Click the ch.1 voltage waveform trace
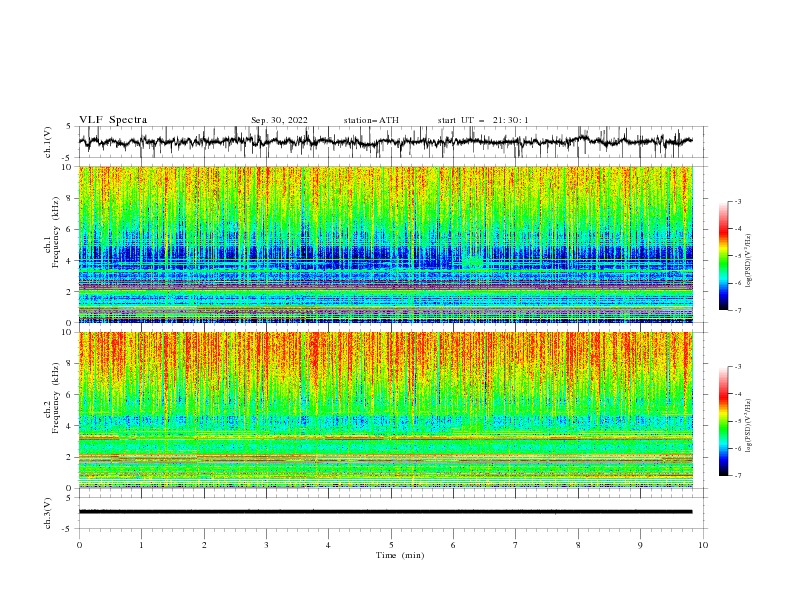Screen dimensions: 792x612 386,142
